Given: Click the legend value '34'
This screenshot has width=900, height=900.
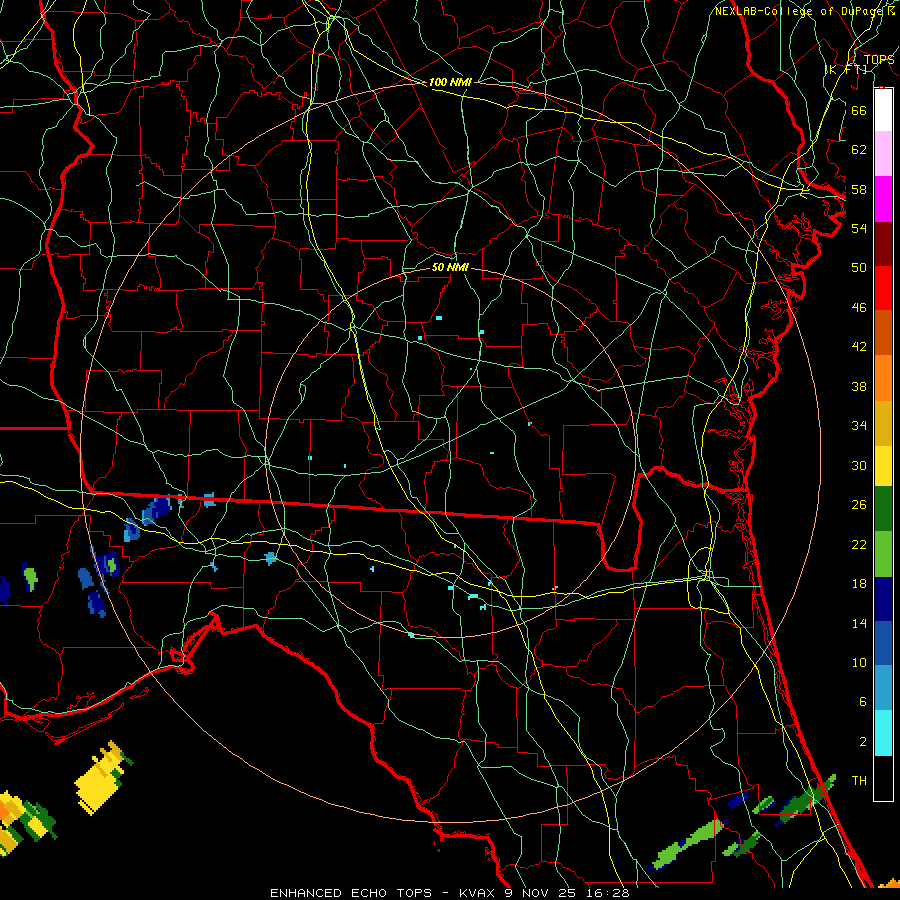Looking at the screenshot, I should click(x=859, y=426).
